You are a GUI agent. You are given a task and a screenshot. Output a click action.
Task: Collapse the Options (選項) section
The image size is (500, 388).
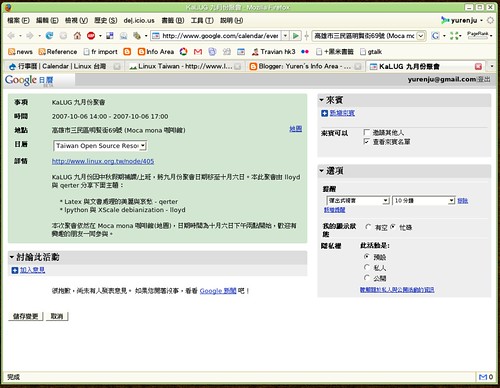(x=322, y=171)
